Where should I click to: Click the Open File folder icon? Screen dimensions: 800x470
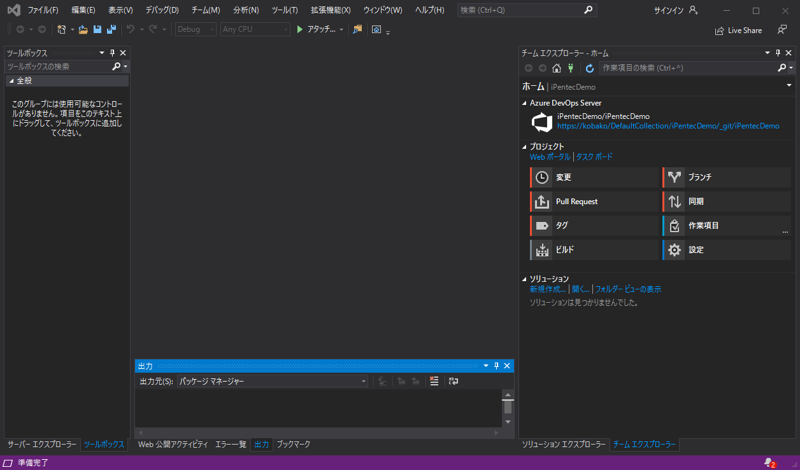coord(83,30)
